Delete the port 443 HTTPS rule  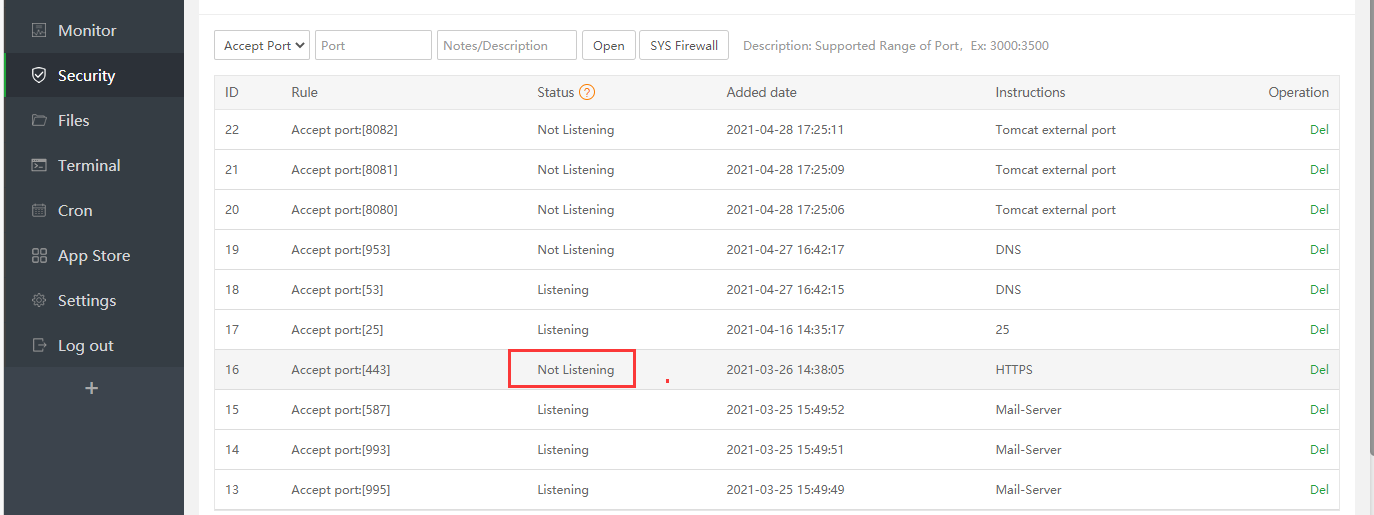point(1319,370)
